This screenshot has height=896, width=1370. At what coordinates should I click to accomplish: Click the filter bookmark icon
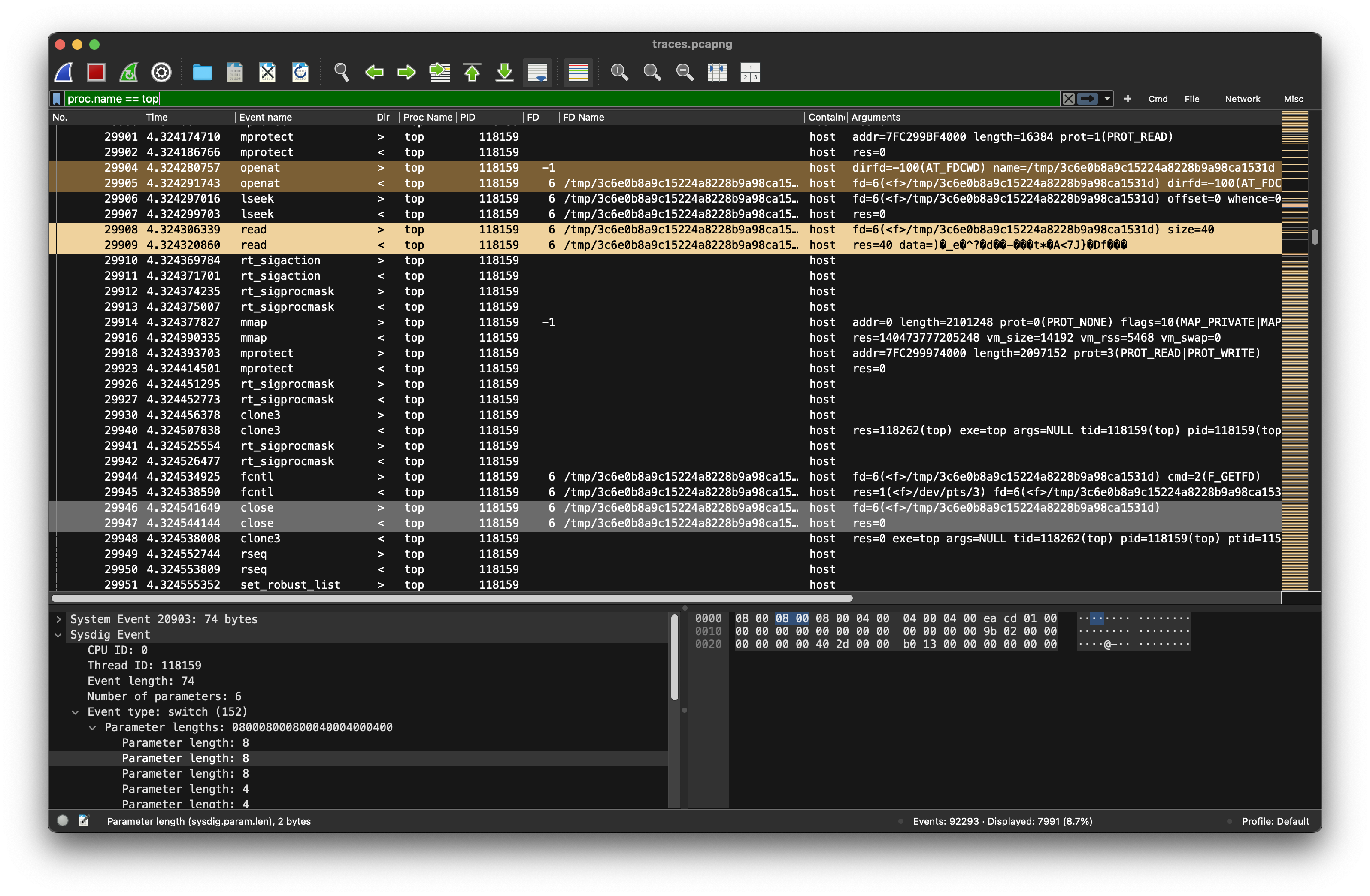tap(57, 98)
